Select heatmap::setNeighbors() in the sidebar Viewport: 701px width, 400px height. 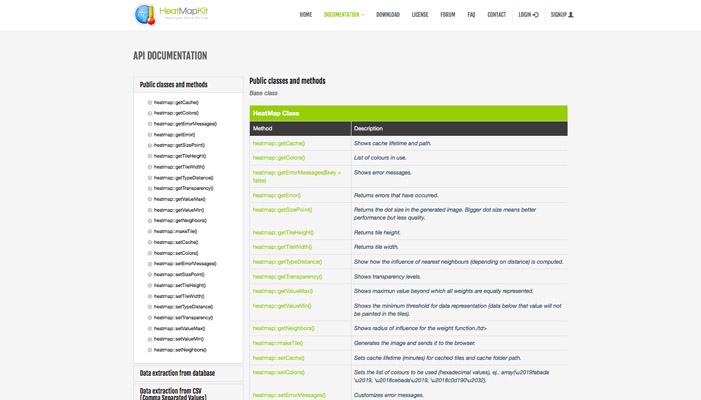(x=180, y=350)
